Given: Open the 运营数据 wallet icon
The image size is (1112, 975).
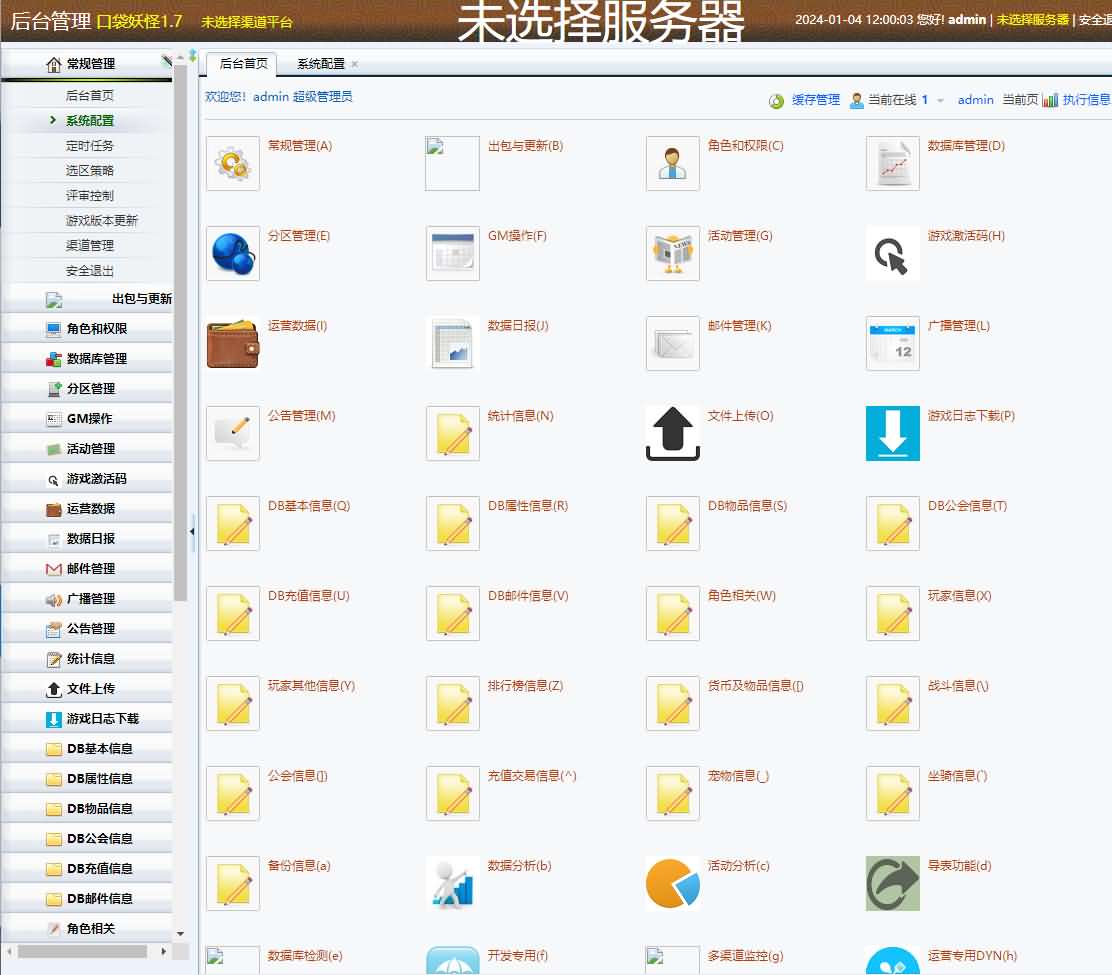Looking at the screenshot, I should point(232,343).
